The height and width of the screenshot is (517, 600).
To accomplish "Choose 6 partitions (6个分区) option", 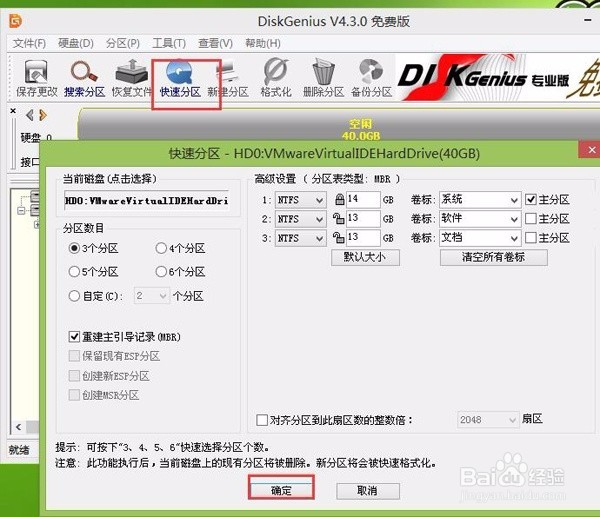I will click(x=161, y=272).
